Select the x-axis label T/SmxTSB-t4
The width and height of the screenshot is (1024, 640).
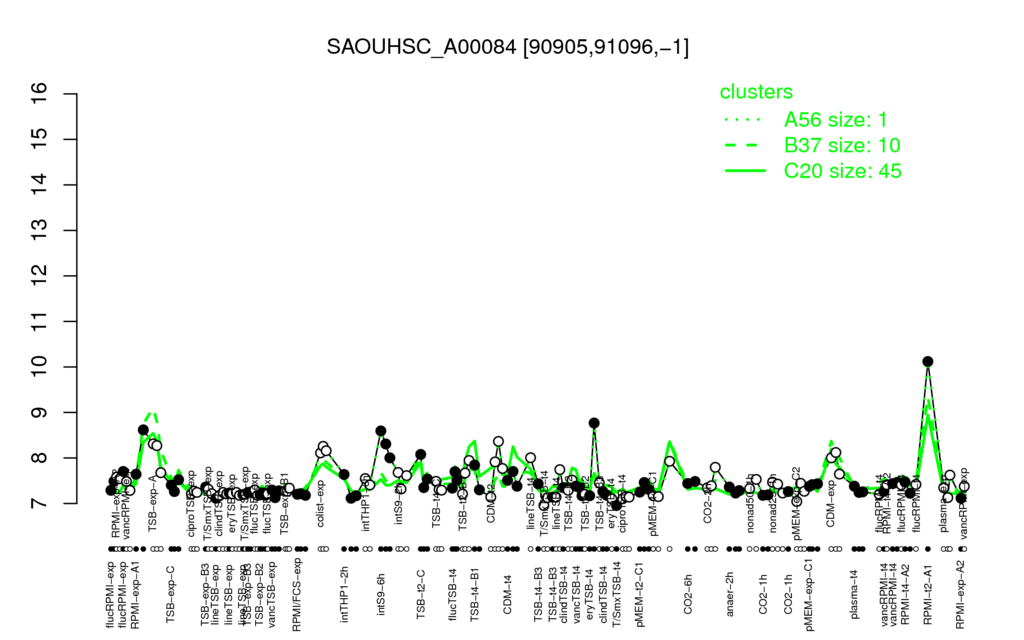coord(614,594)
